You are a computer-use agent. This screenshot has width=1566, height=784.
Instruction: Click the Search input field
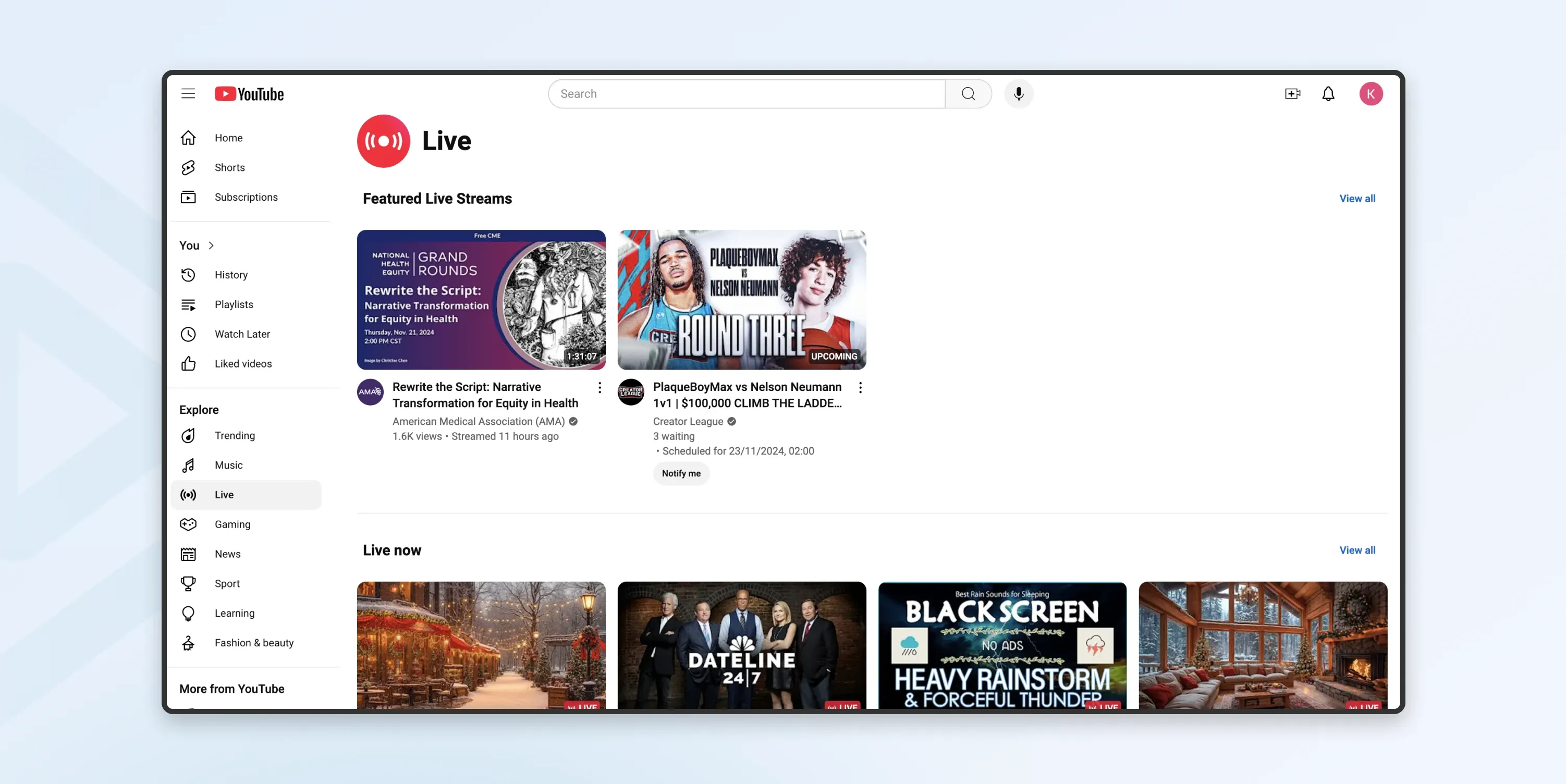click(x=747, y=94)
